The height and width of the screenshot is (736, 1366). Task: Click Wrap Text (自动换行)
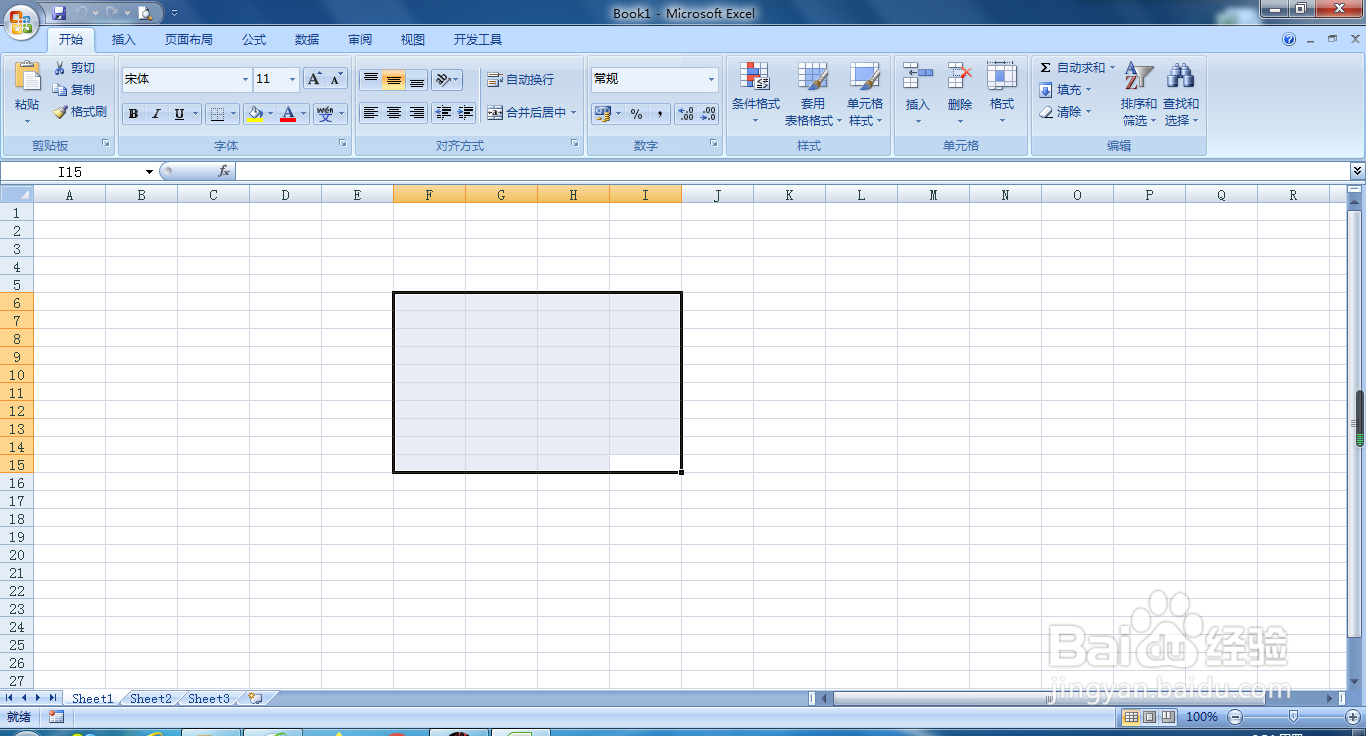520,79
